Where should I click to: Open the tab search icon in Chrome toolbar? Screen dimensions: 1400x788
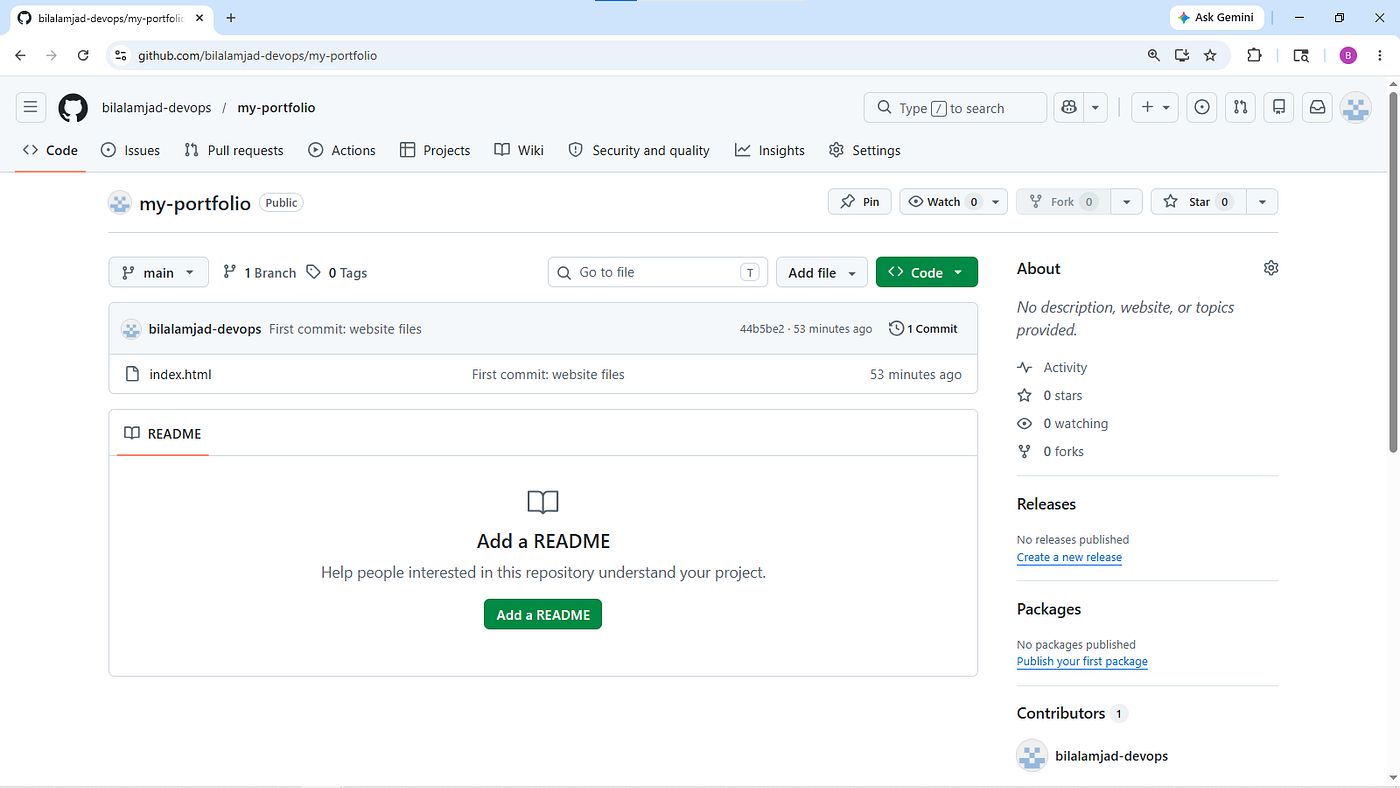[1301, 55]
